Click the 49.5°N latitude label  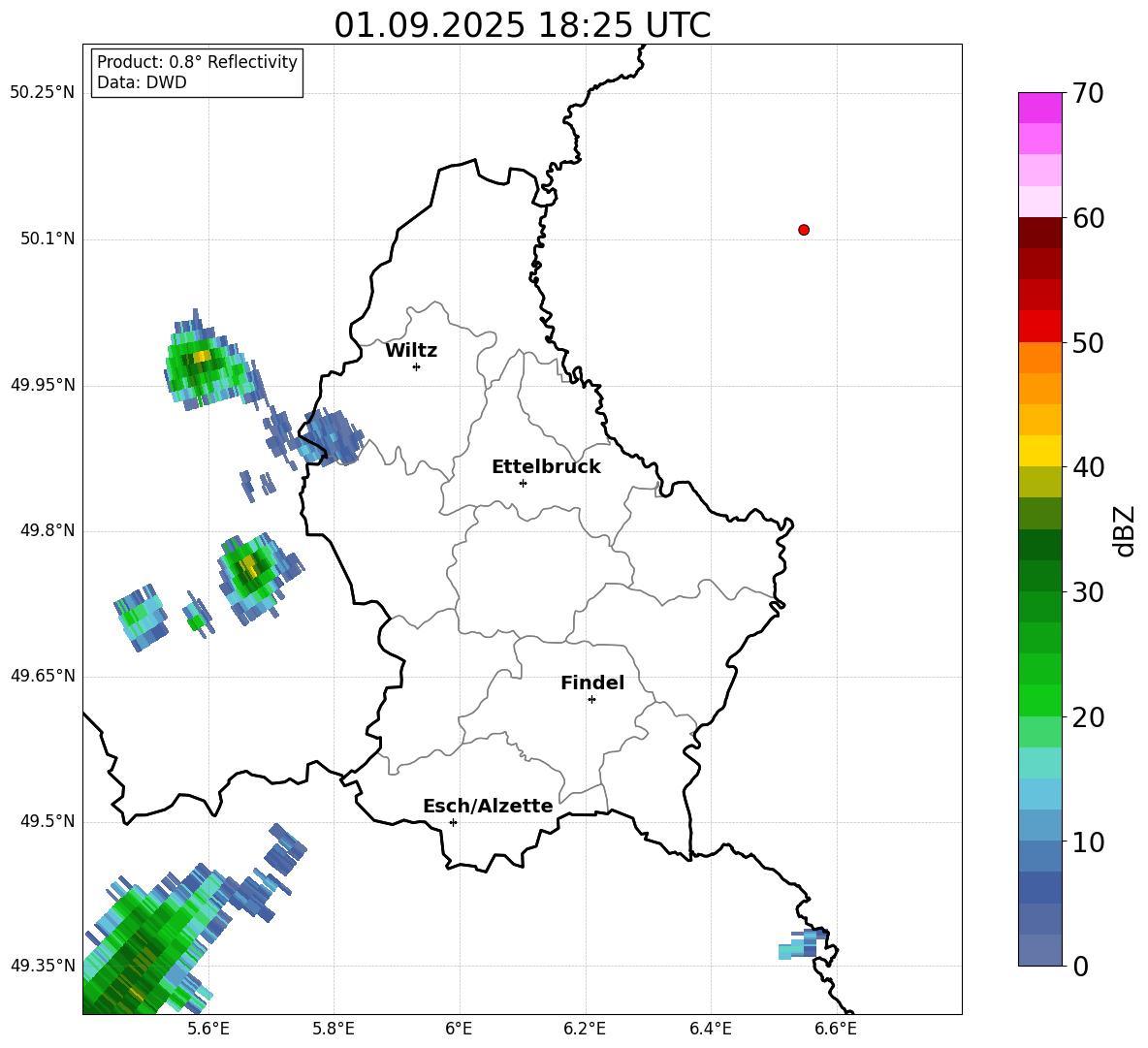(48, 821)
